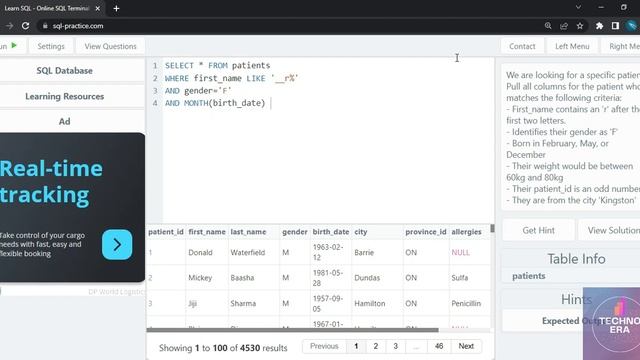Expand SQL Database section
This screenshot has height=360, width=640.
tap(64, 71)
